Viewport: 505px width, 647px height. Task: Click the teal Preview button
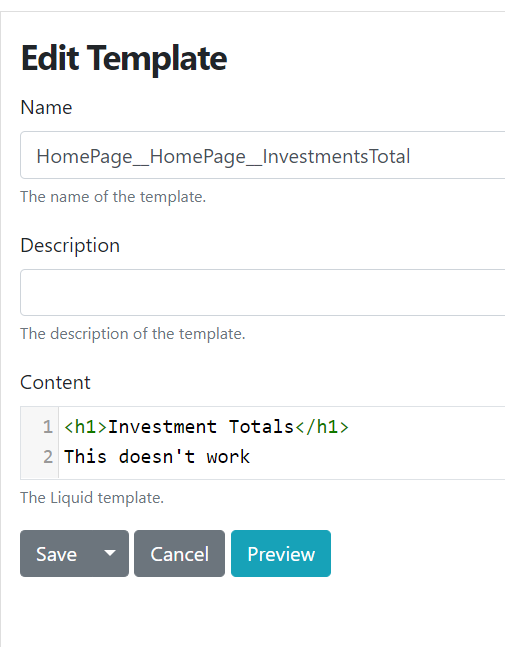[281, 553]
